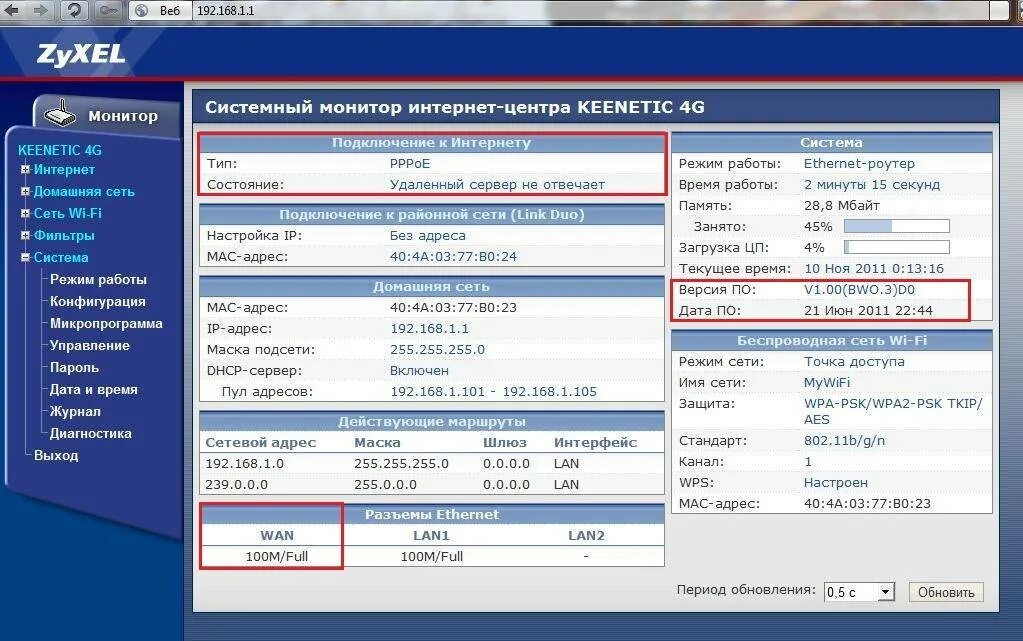
Task: Click the MyWiFi network name link
Action: pyautogui.click(x=827, y=383)
